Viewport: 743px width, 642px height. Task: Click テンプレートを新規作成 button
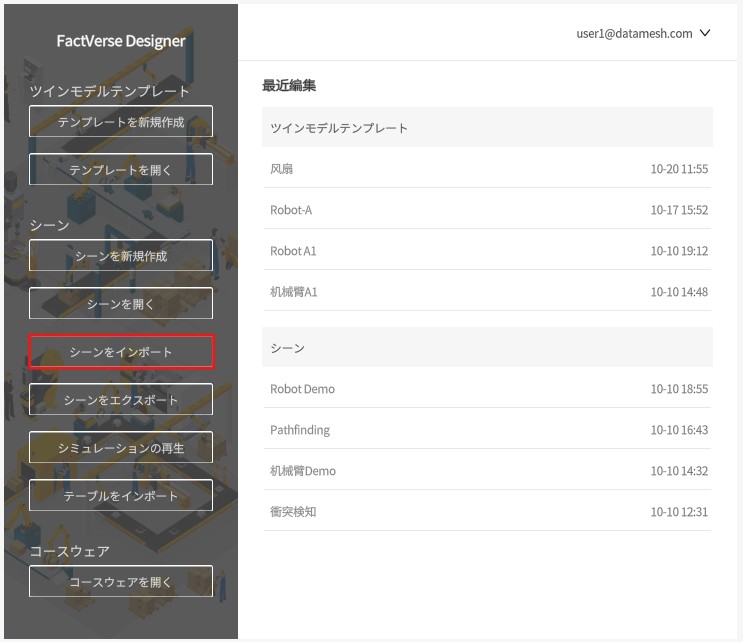[x=121, y=122]
